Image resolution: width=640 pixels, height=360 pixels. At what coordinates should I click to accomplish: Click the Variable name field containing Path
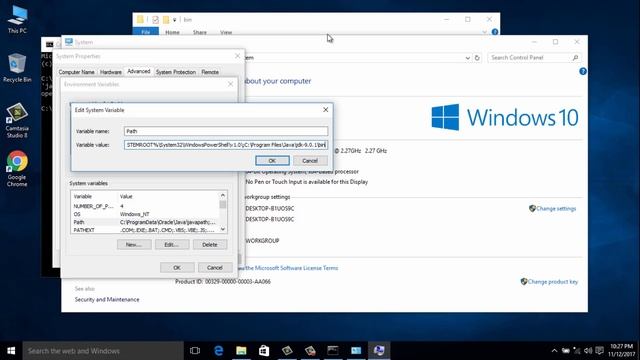click(226, 131)
